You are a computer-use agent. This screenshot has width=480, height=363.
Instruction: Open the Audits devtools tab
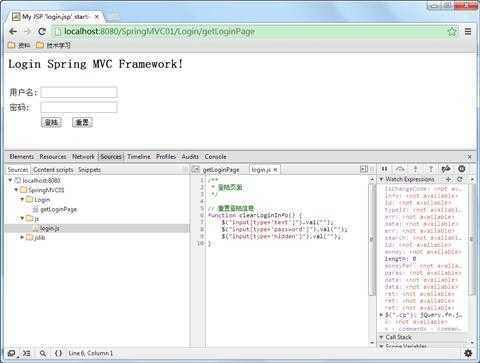190,156
